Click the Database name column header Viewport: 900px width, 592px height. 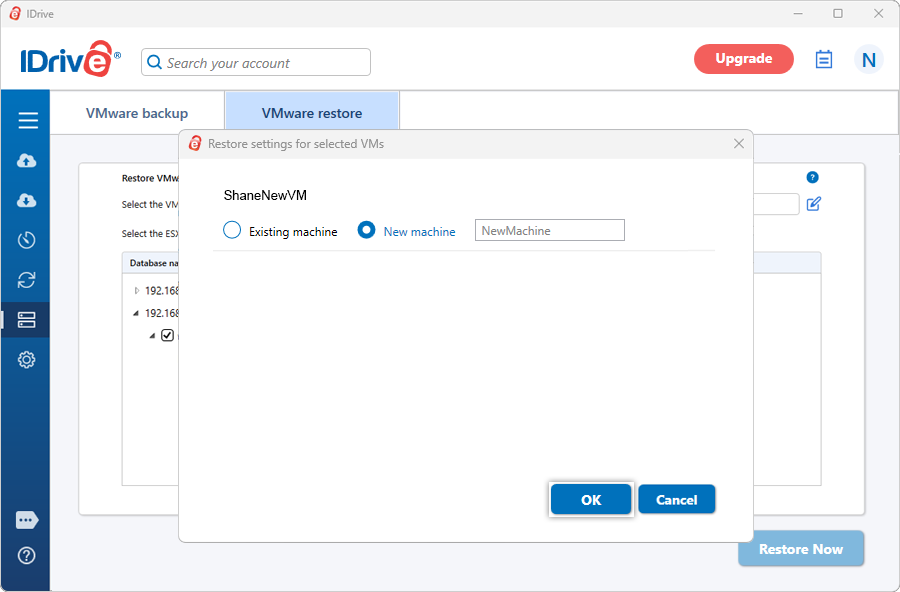coord(154,263)
